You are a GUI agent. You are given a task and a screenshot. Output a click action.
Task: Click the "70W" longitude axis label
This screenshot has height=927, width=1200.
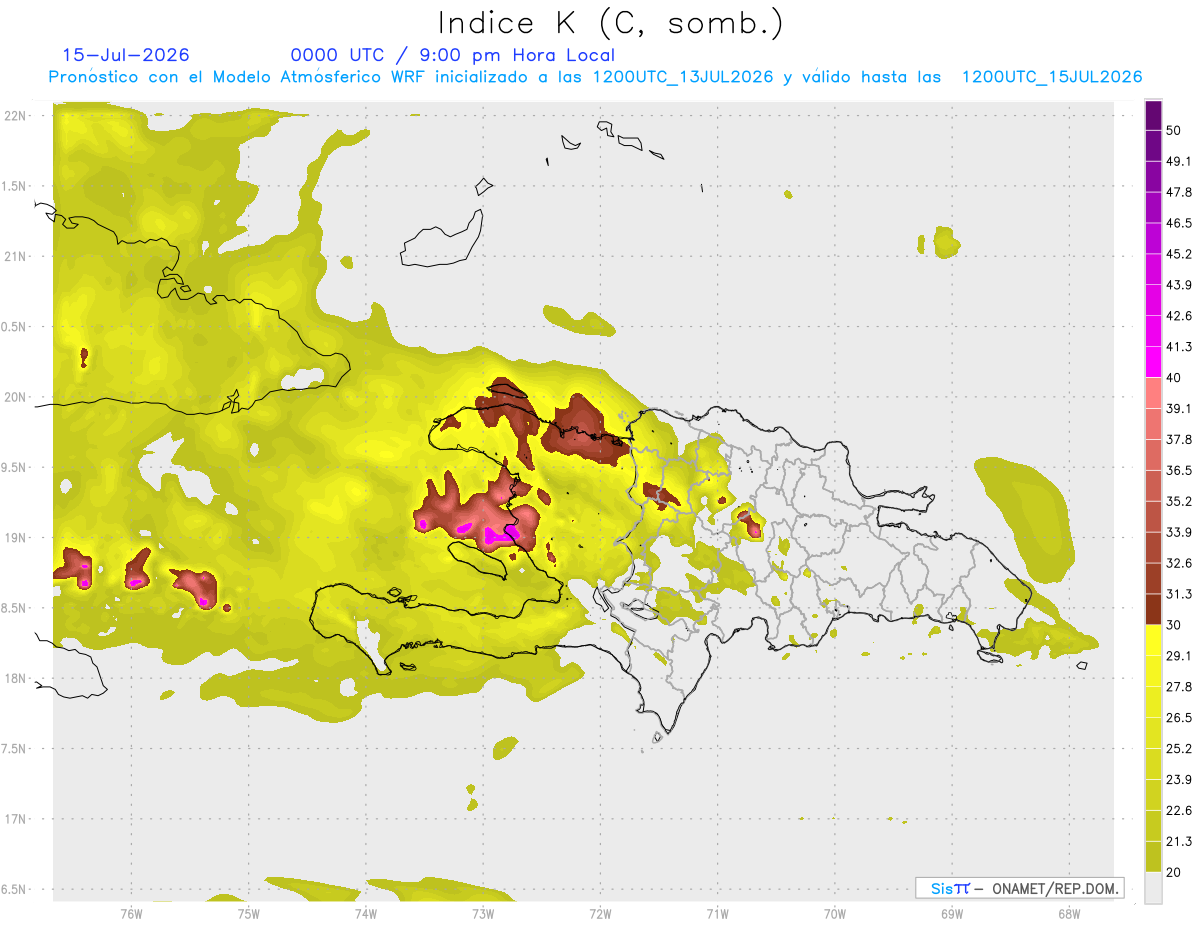click(x=834, y=913)
